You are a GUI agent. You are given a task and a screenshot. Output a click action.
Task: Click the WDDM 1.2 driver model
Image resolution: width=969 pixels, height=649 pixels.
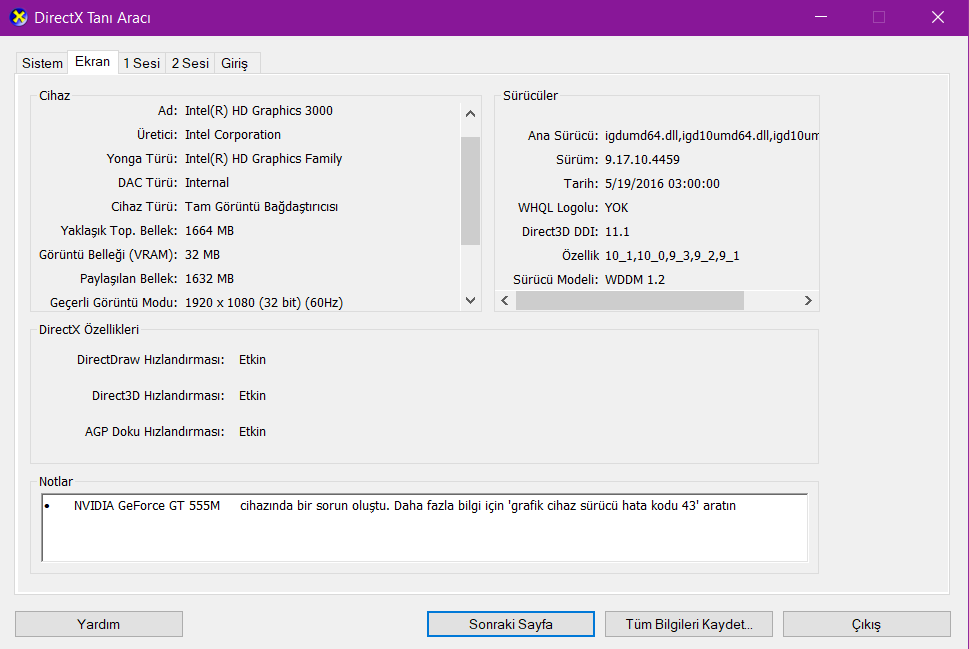point(635,279)
